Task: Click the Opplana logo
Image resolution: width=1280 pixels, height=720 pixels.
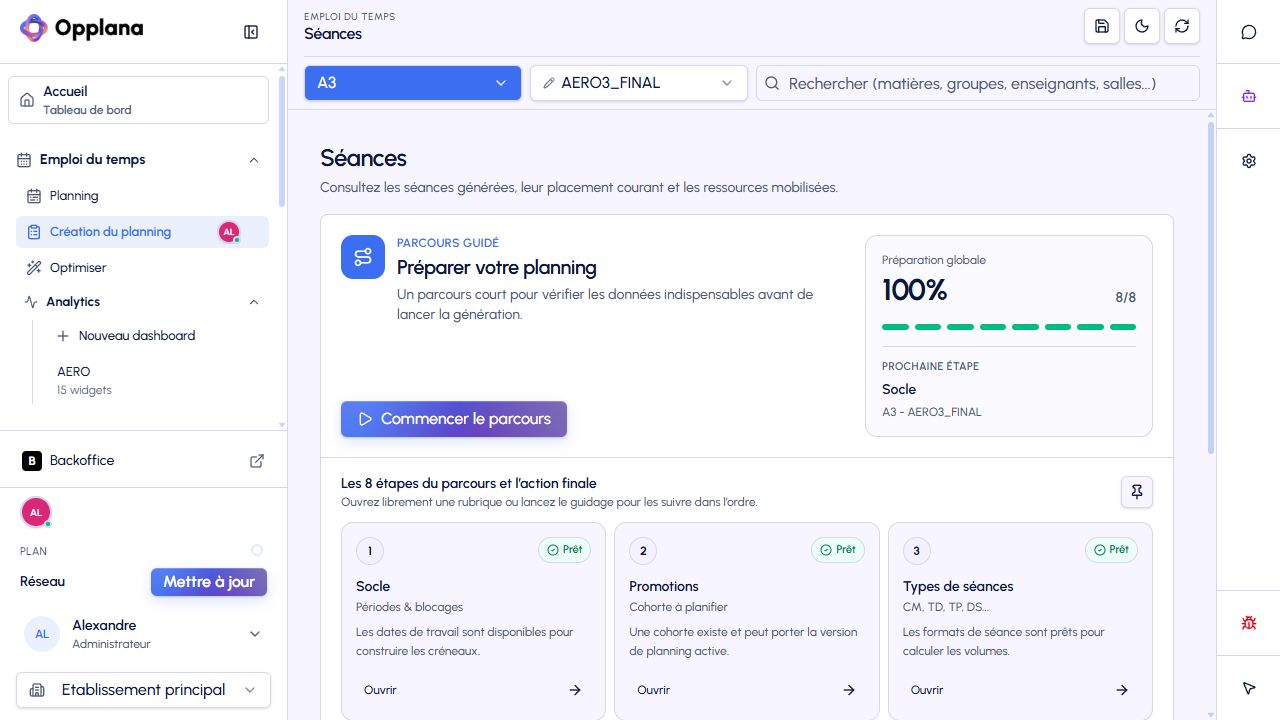Action: point(82,29)
